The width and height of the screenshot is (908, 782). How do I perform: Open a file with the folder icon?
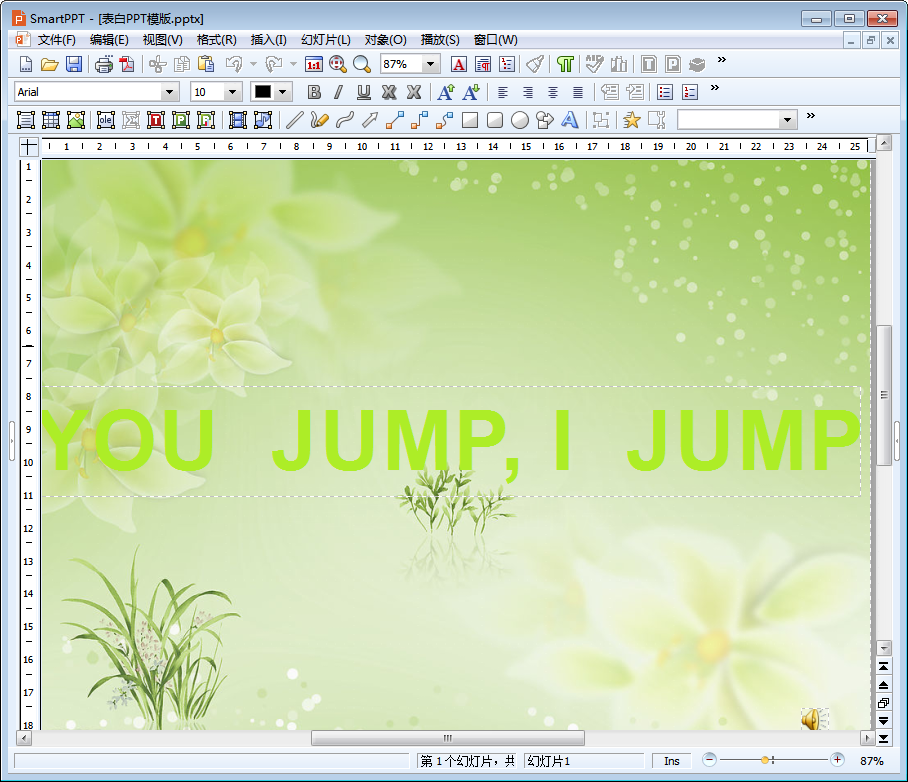50,64
